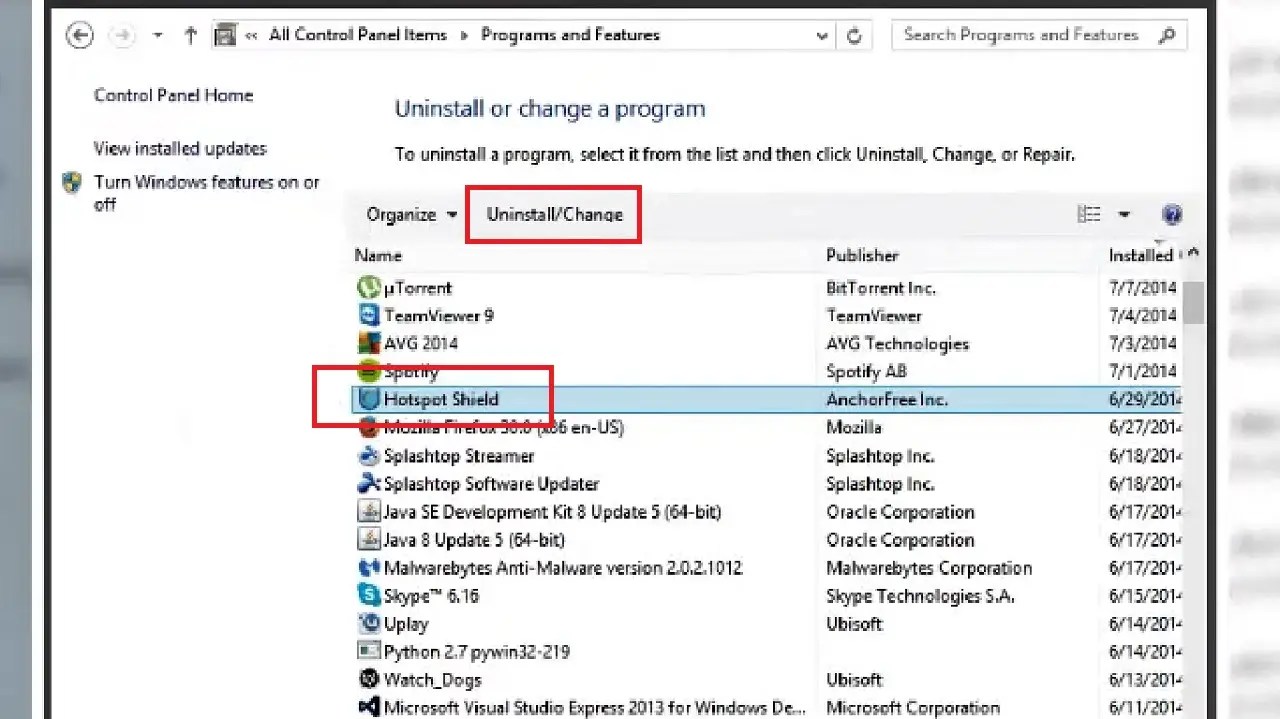Open Control Panel Home link
The width and height of the screenshot is (1280, 719).
pos(173,95)
